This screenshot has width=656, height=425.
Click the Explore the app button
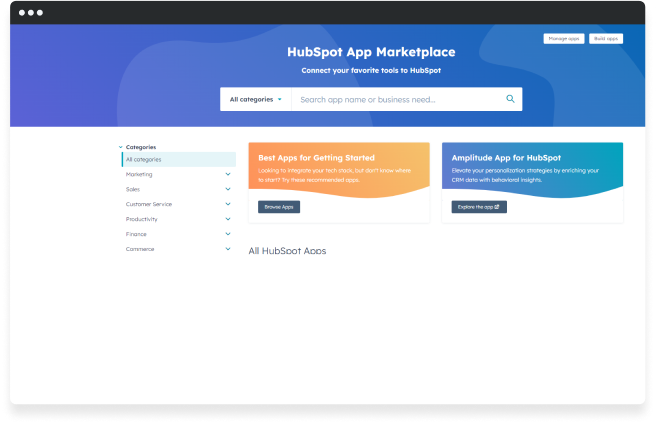point(479,207)
